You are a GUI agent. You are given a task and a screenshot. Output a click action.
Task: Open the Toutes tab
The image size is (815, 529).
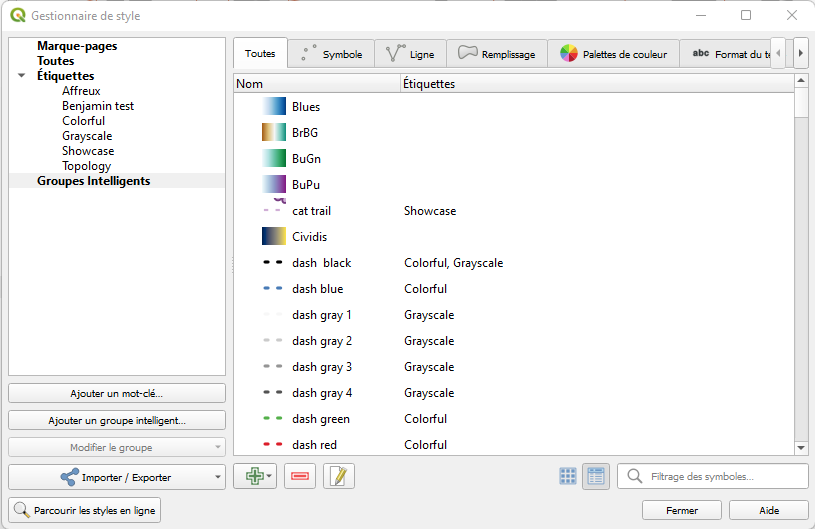click(x=260, y=53)
